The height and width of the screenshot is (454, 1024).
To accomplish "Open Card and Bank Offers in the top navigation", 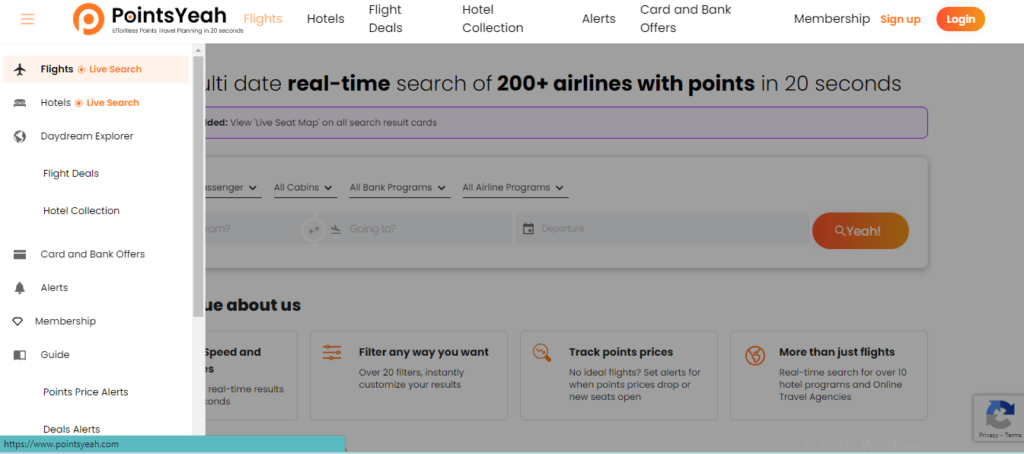I will tap(686, 19).
